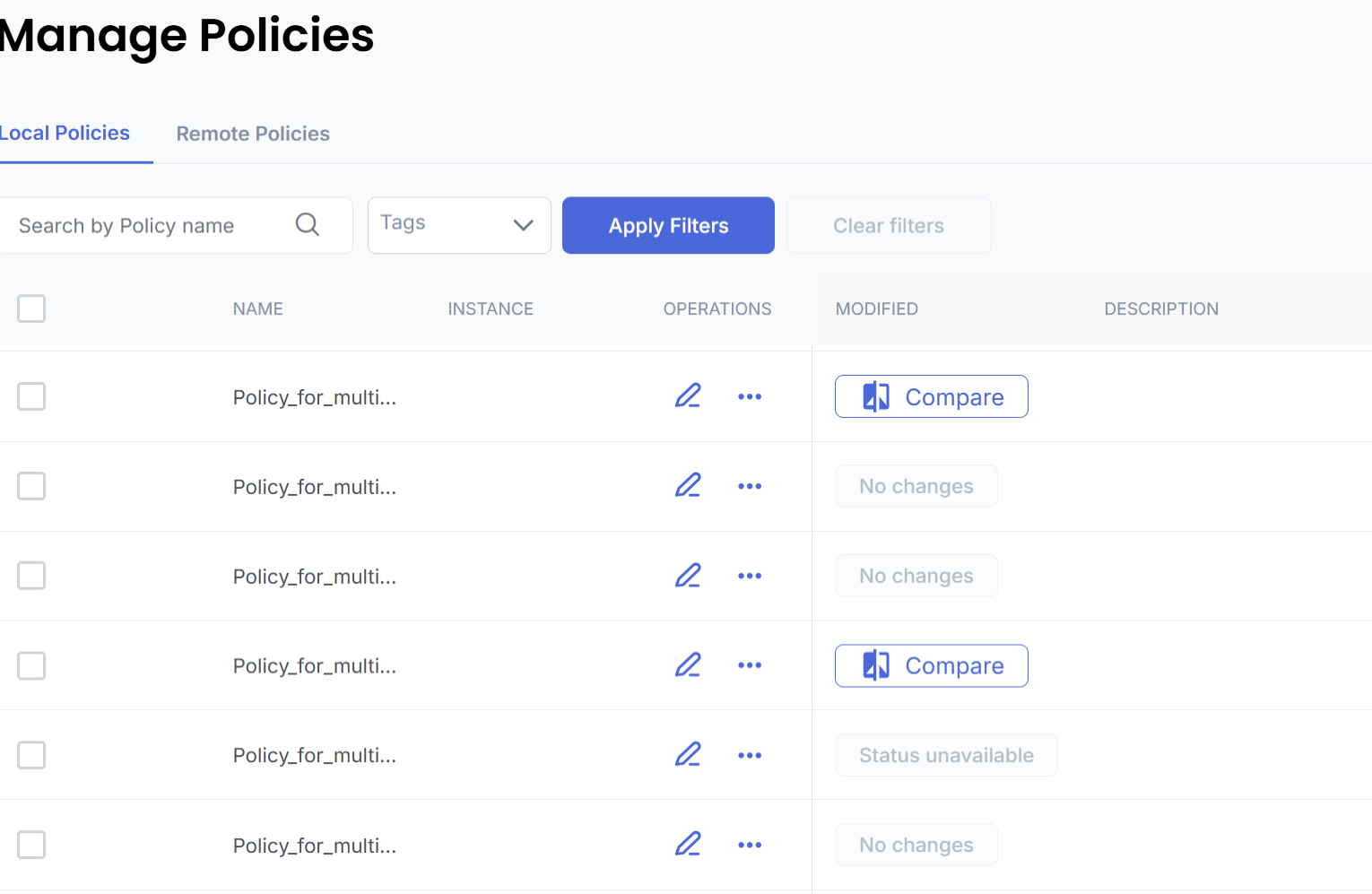This screenshot has width=1372, height=894.
Task: Open the three-dot menu in fourth policy row
Action: coord(750,665)
